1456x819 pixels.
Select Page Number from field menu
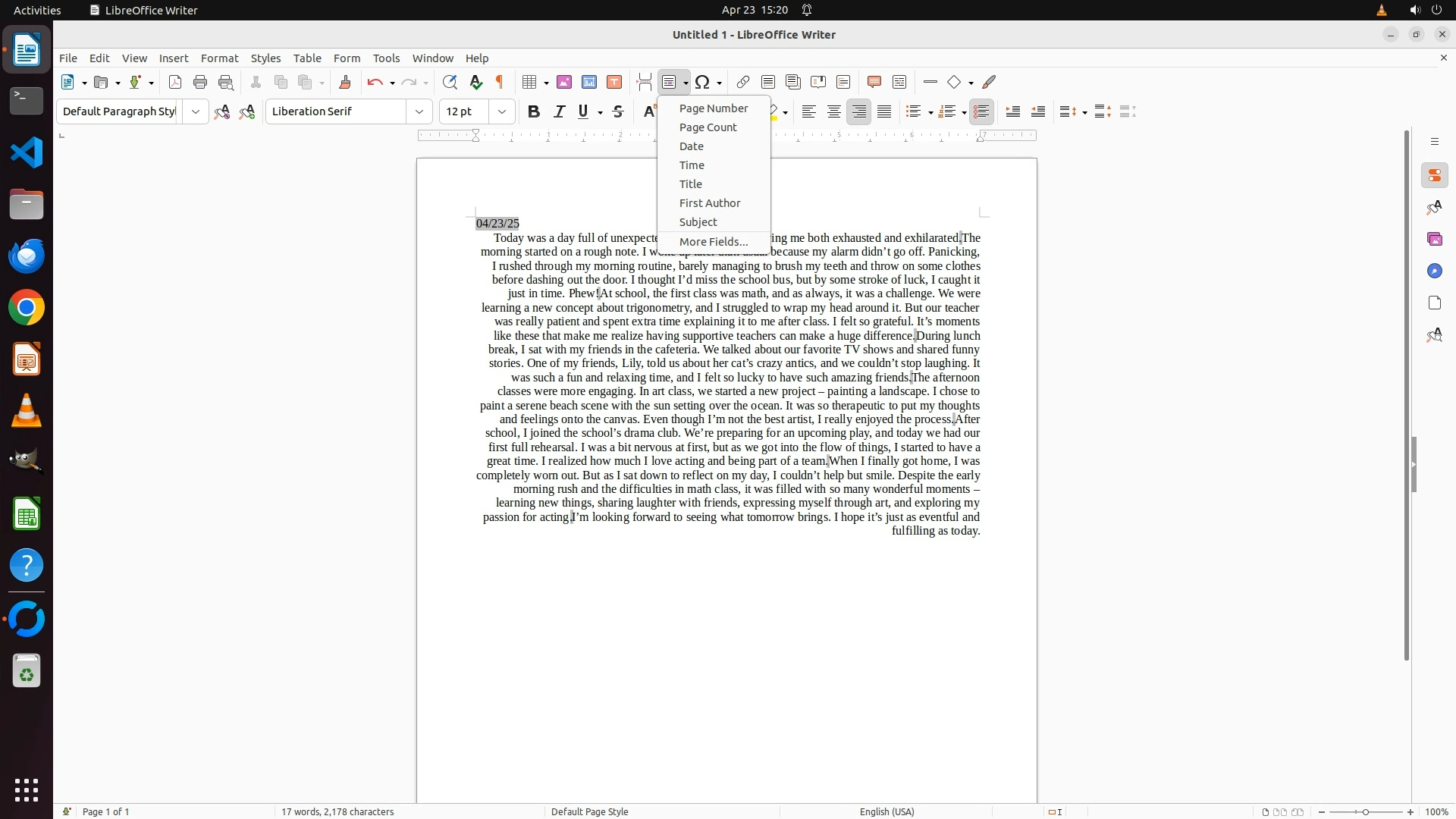coord(713,108)
